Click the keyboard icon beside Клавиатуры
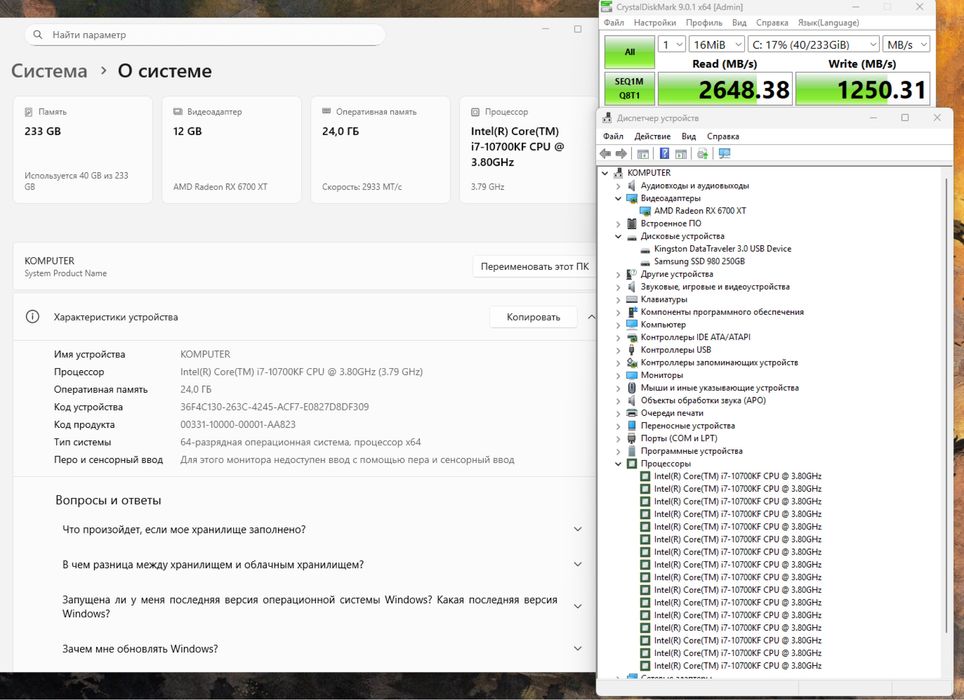This screenshot has height=700, width=964. click(631, 299)
